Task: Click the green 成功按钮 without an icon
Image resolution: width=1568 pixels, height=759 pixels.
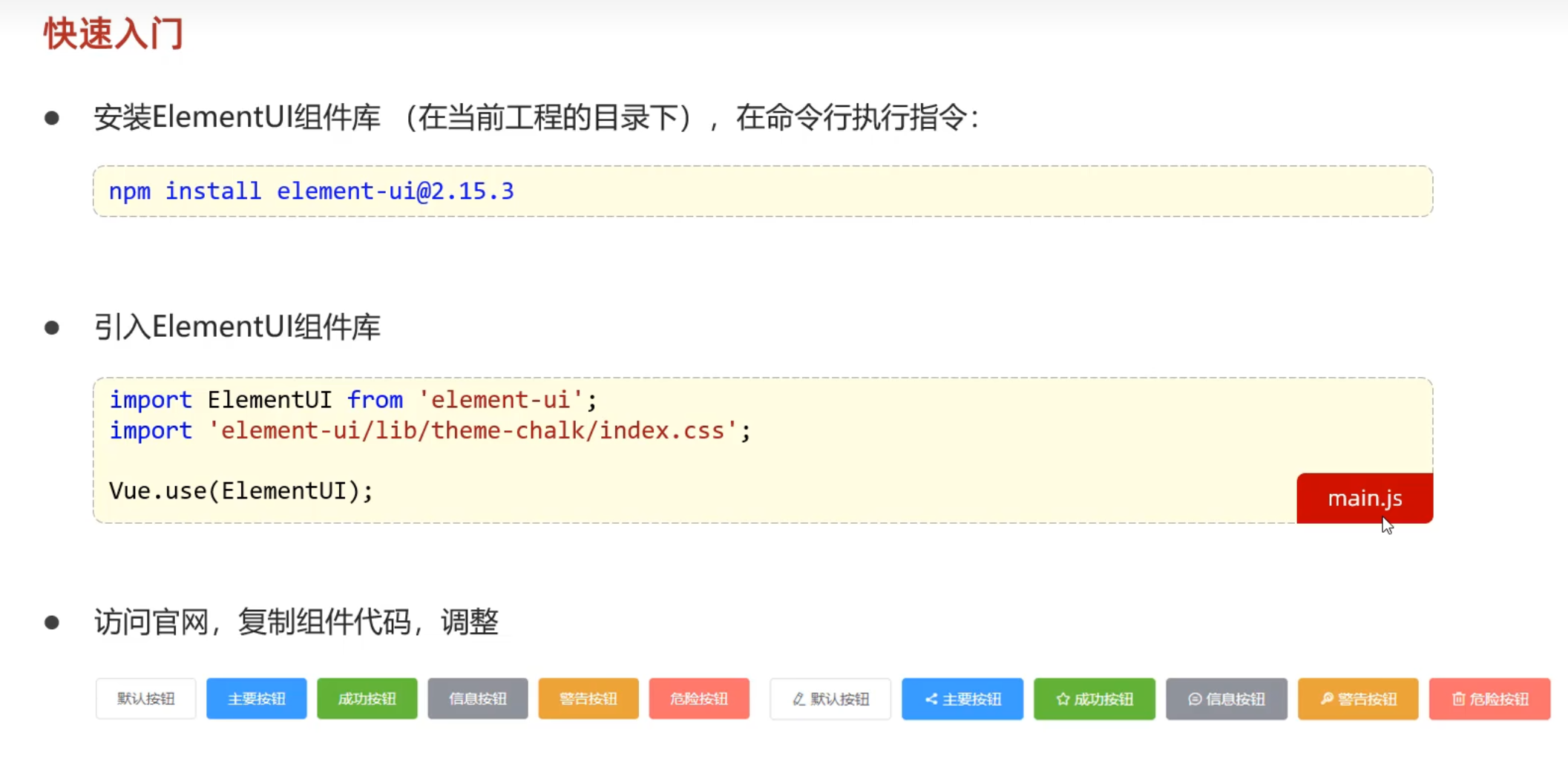Action: pyautogui.click(x=367, y=698)
